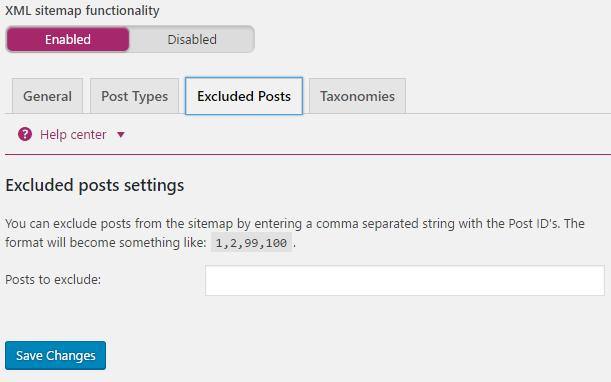Switch XML sitemap functionality to Disabled
Screen dimensions: 611x382
[x=192, y=39]
